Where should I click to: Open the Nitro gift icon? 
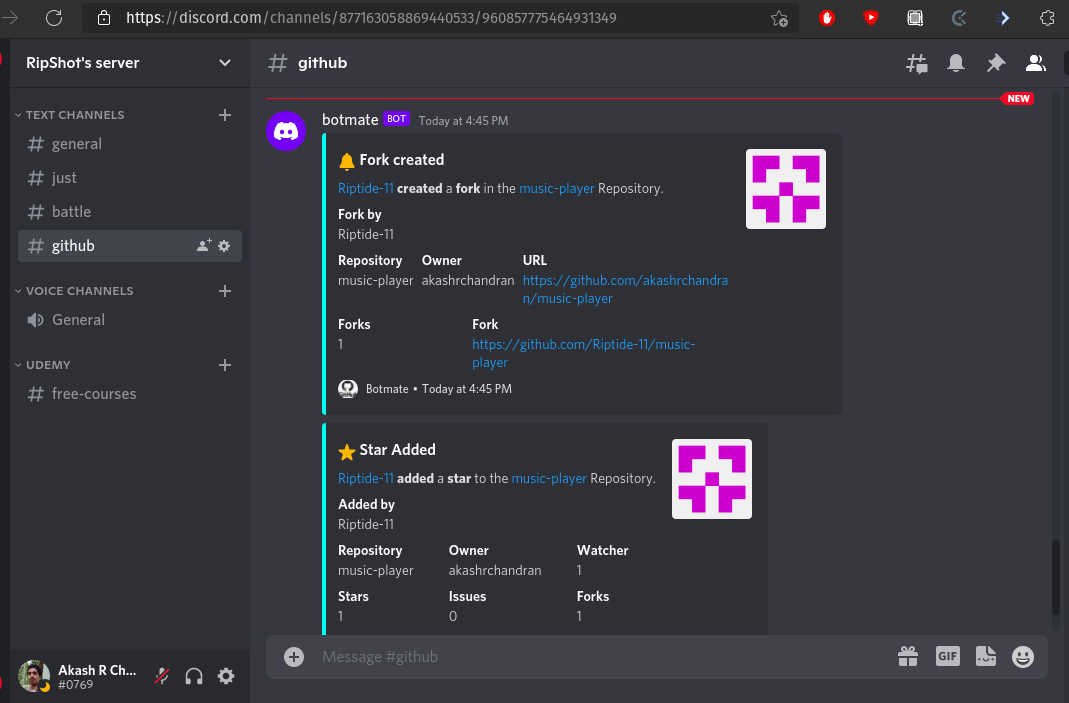tap(907, 656)
